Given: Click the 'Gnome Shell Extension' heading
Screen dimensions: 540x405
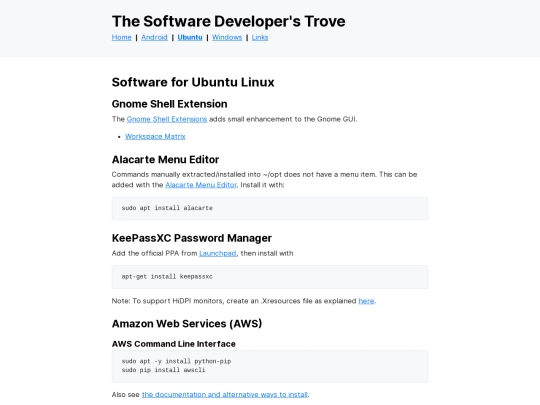Looking at the screenshot, I should pyautogui.click(x=169, y=104).
